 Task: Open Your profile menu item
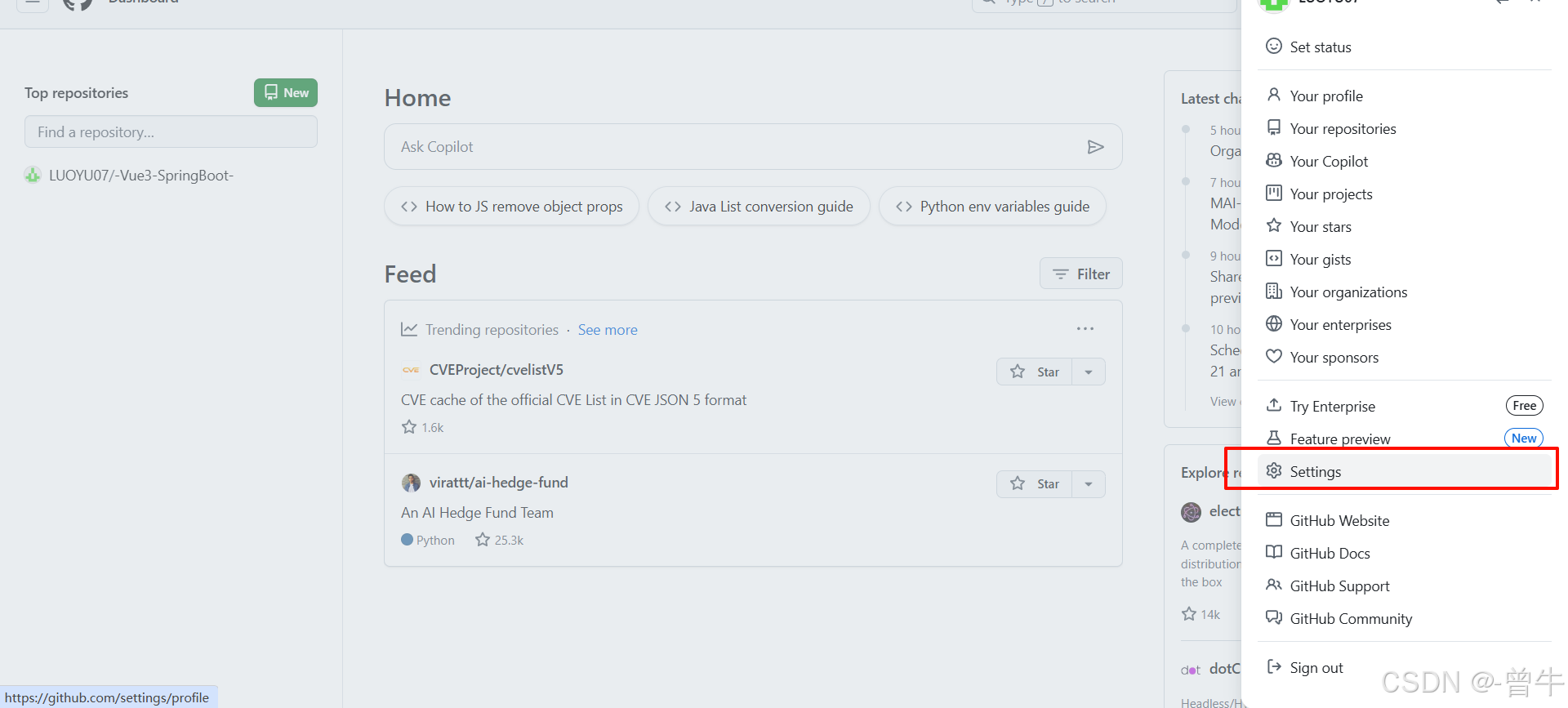click(x=1404, y=96)
